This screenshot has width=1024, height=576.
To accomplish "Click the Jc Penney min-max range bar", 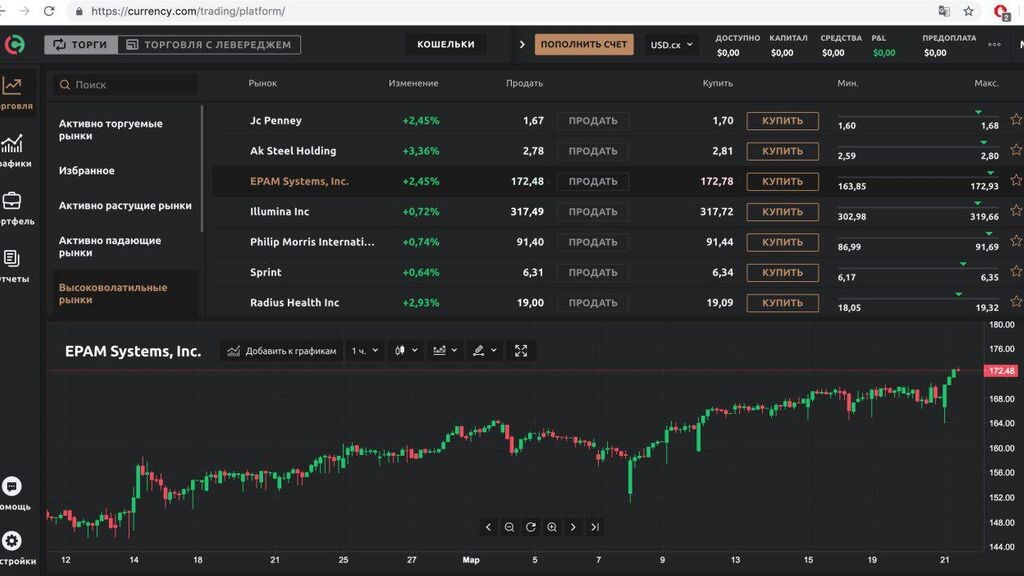I will (918, 116).
